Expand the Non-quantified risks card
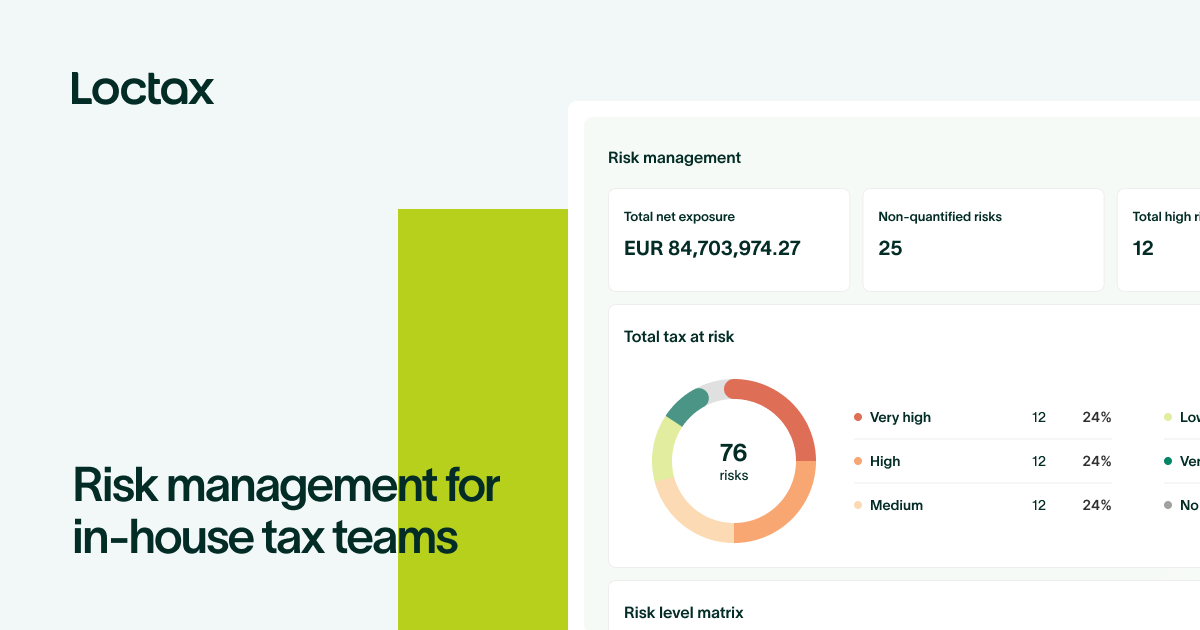 tap(983, 239)
